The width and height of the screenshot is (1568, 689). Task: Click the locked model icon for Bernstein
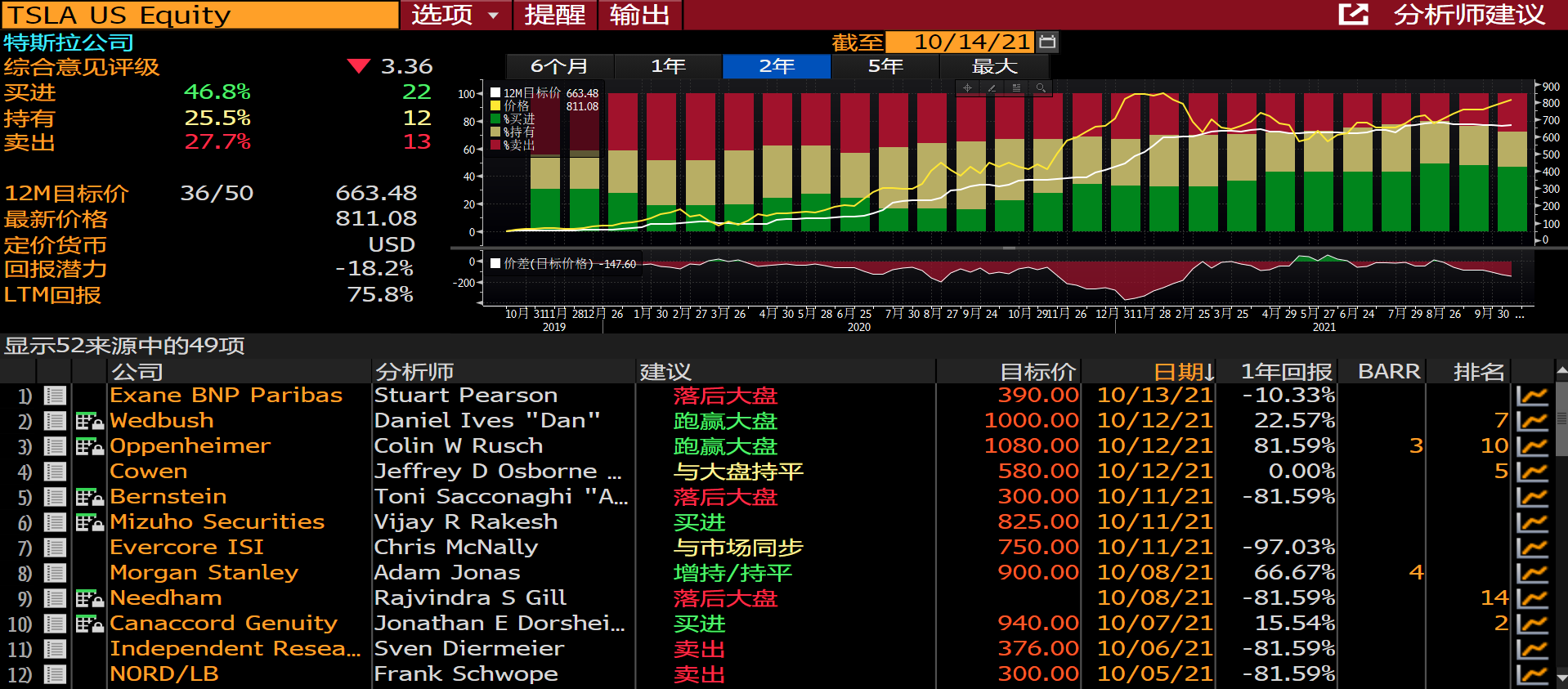[89, 498]
